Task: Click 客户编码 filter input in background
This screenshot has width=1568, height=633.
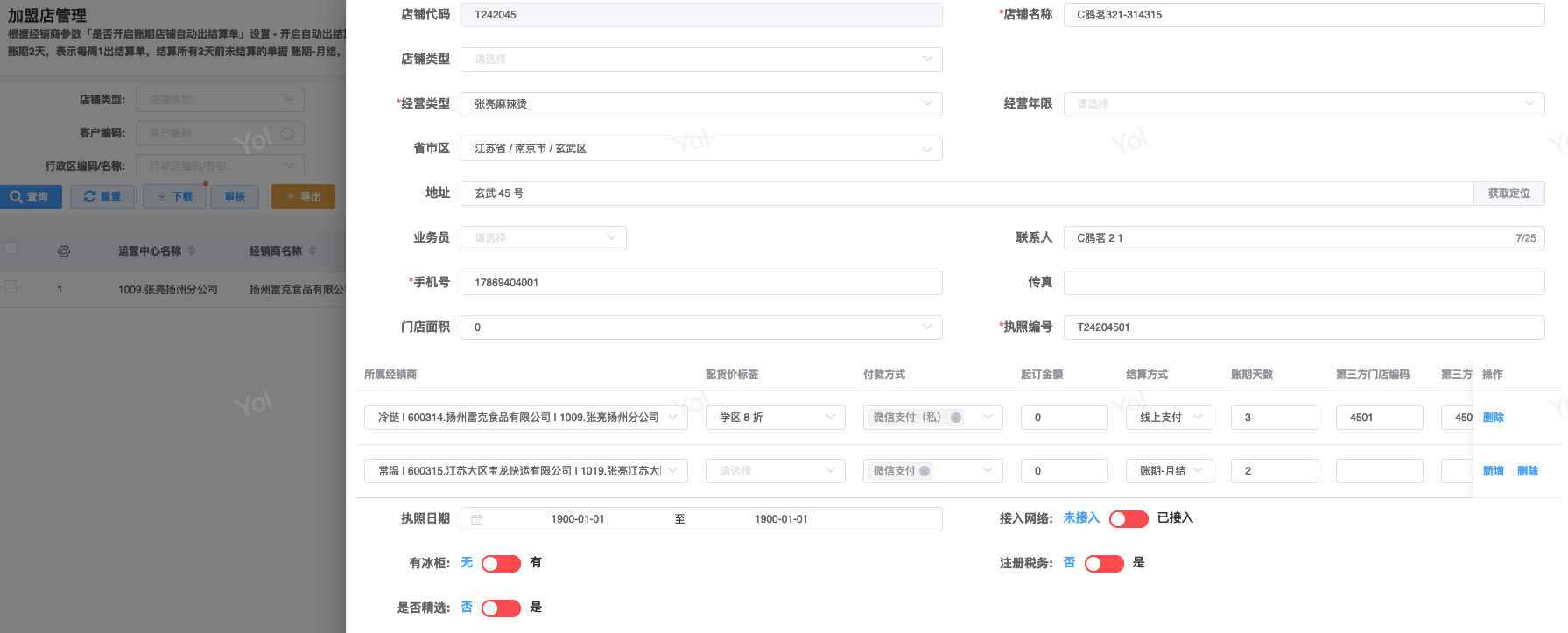Action: click(220, 133)
